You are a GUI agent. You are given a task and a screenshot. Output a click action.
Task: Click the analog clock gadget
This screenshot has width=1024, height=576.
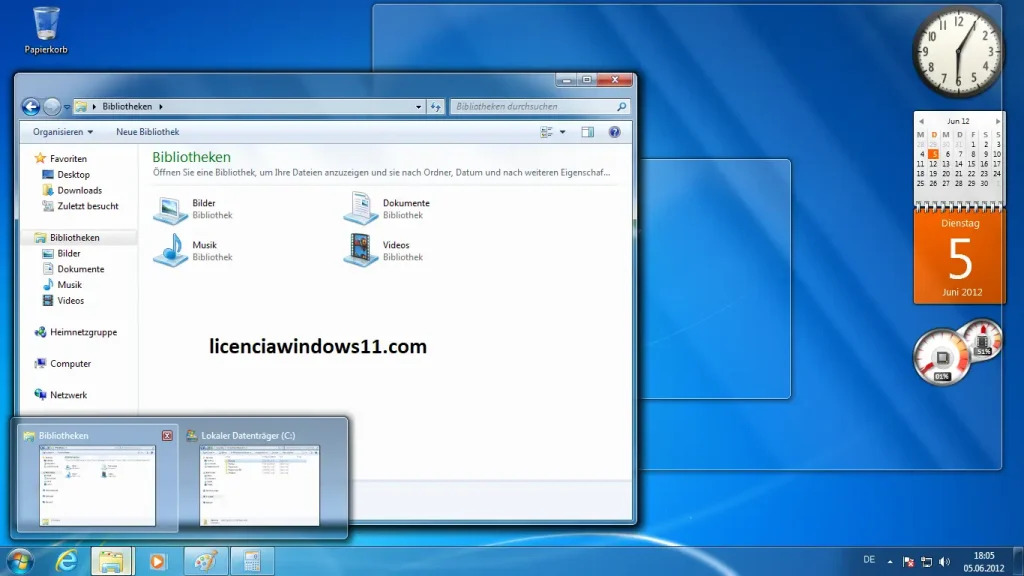click(958, 52)
